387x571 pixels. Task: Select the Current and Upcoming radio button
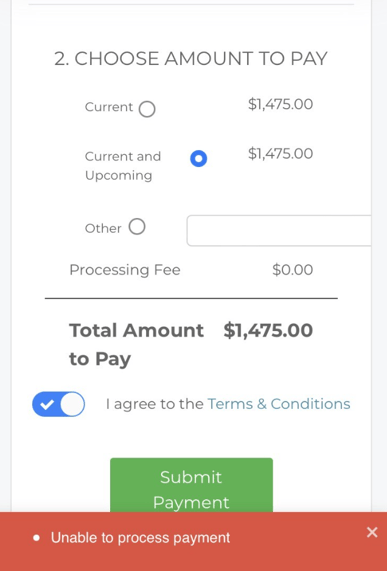(199, 159)
